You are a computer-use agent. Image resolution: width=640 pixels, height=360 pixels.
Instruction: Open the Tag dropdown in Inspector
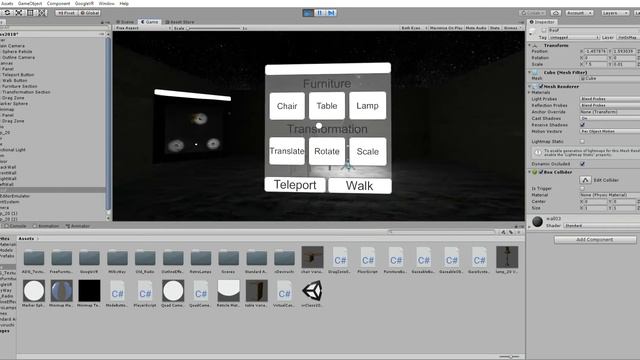click(574, 38)
